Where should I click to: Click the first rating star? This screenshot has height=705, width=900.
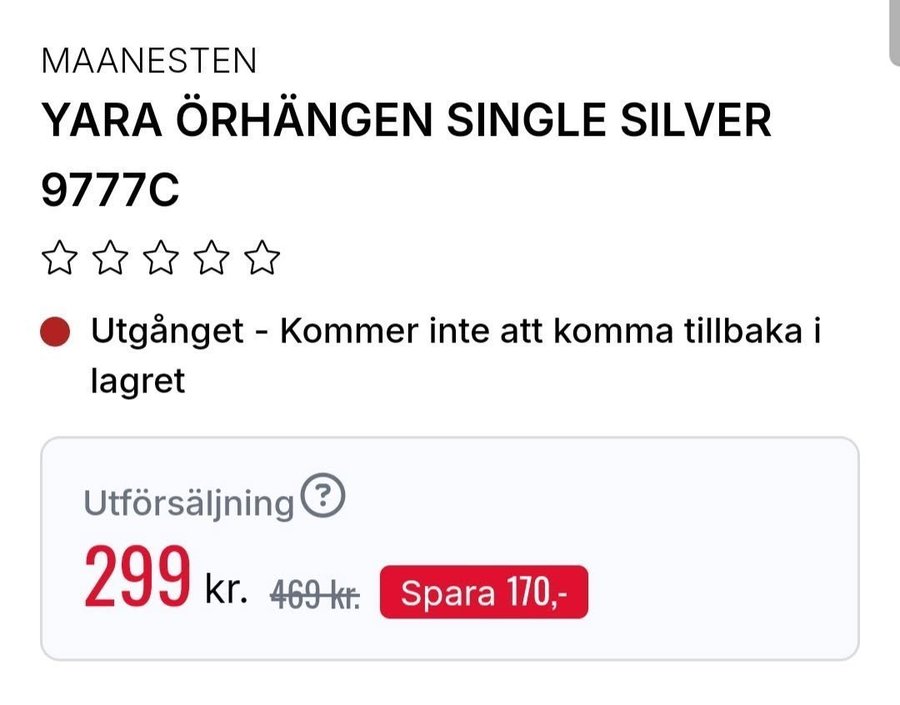coord(60,258)
